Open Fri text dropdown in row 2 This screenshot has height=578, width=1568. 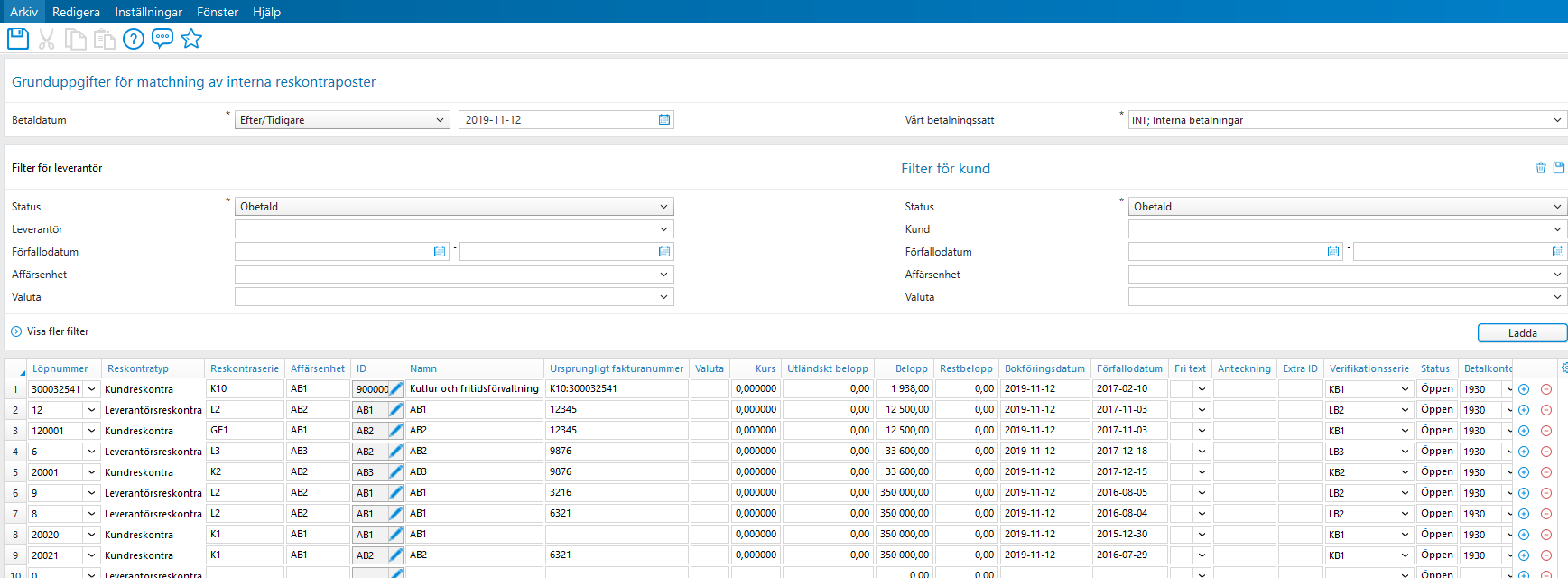tap(1202, 410)
